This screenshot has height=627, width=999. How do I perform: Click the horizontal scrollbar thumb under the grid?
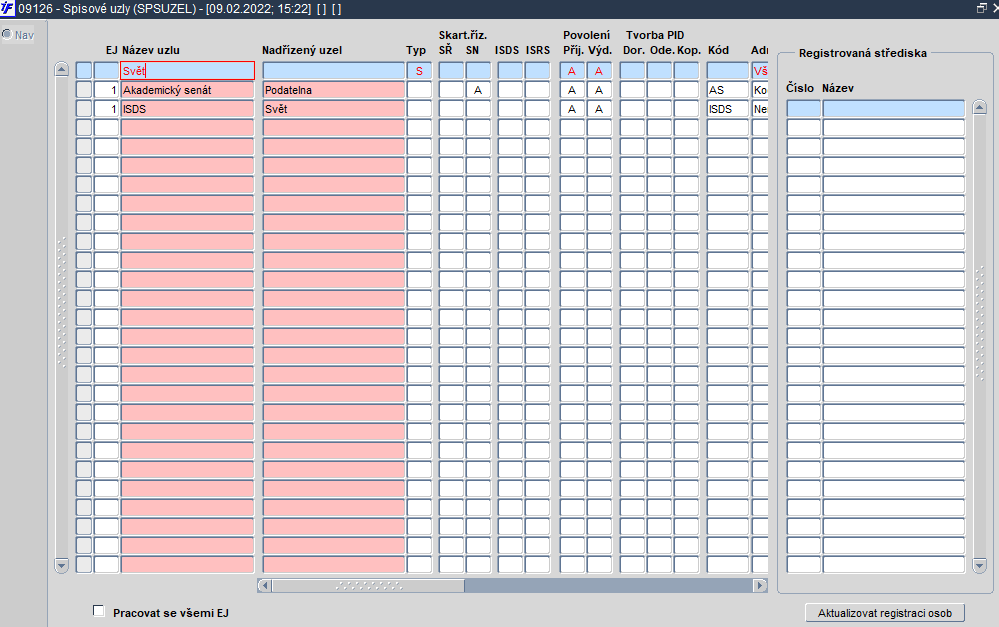pyautogui.click(x=369, y=585)
